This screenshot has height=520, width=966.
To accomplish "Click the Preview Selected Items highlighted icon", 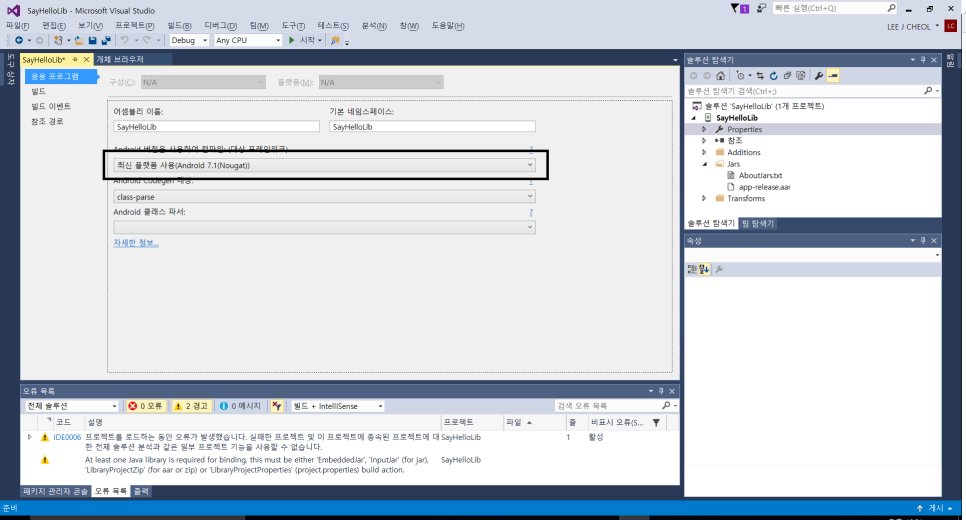I will (x=833, y=76).
